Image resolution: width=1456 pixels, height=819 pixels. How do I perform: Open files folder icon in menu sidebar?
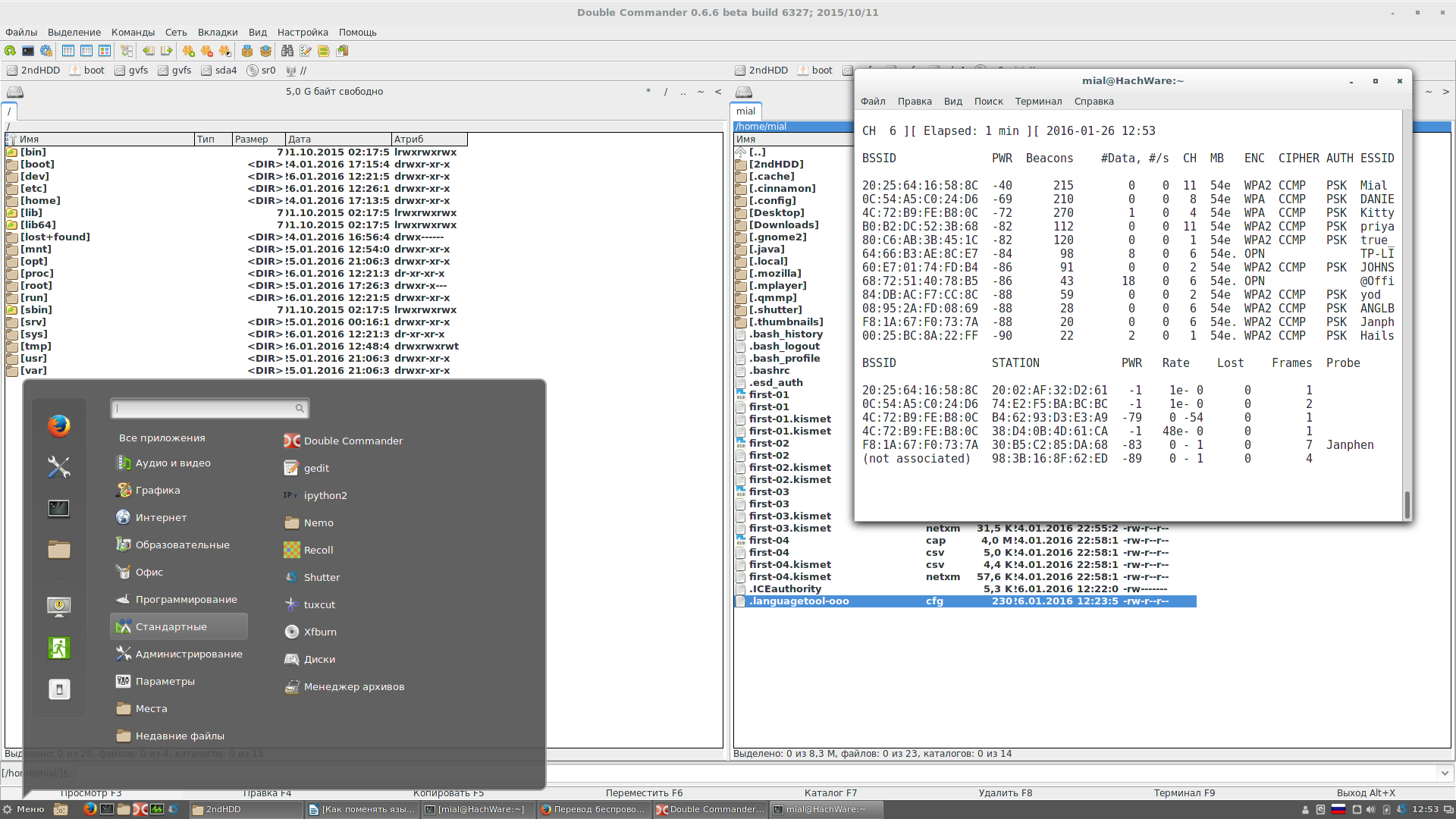(x=59, y=549)
